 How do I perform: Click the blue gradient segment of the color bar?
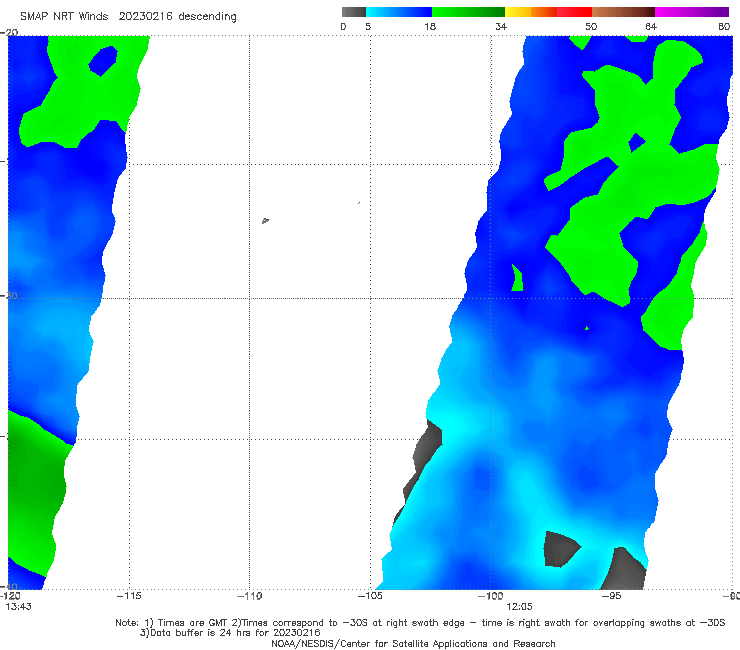pyautogui.click(x=399, y=12)
